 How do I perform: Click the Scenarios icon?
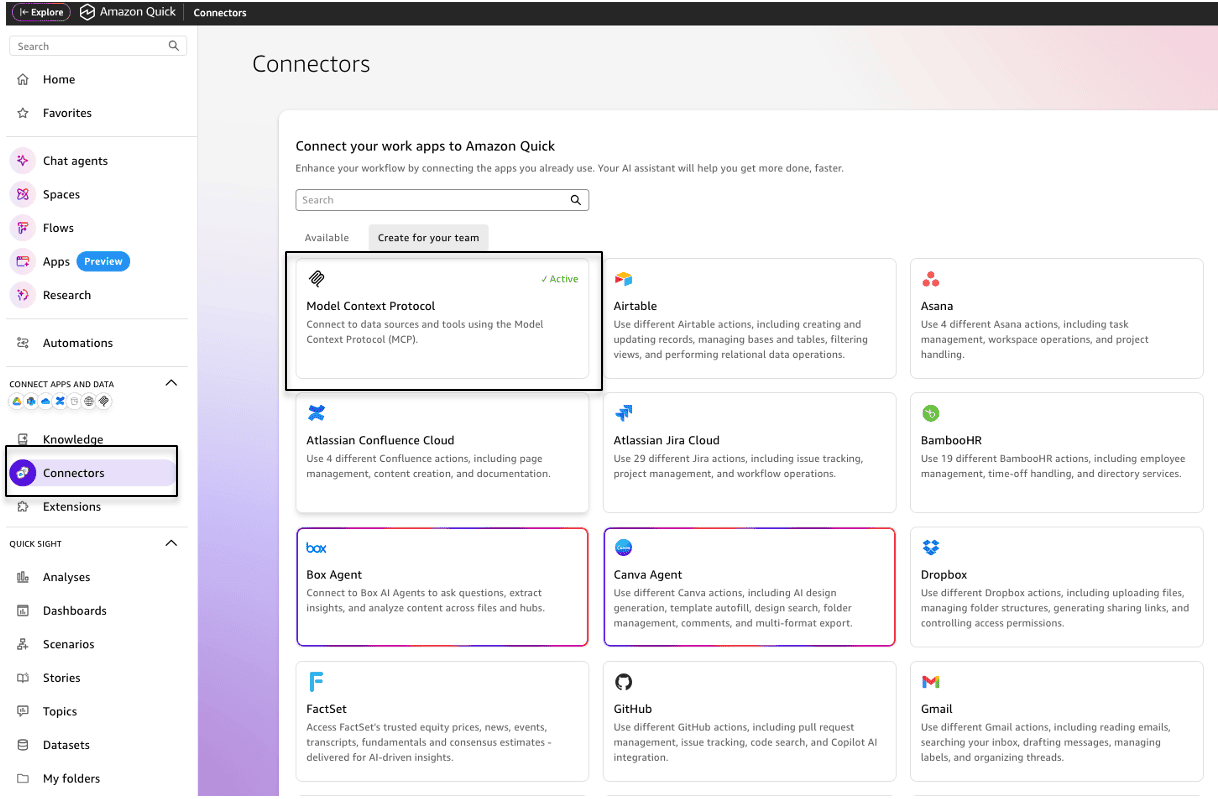(23, 644)
